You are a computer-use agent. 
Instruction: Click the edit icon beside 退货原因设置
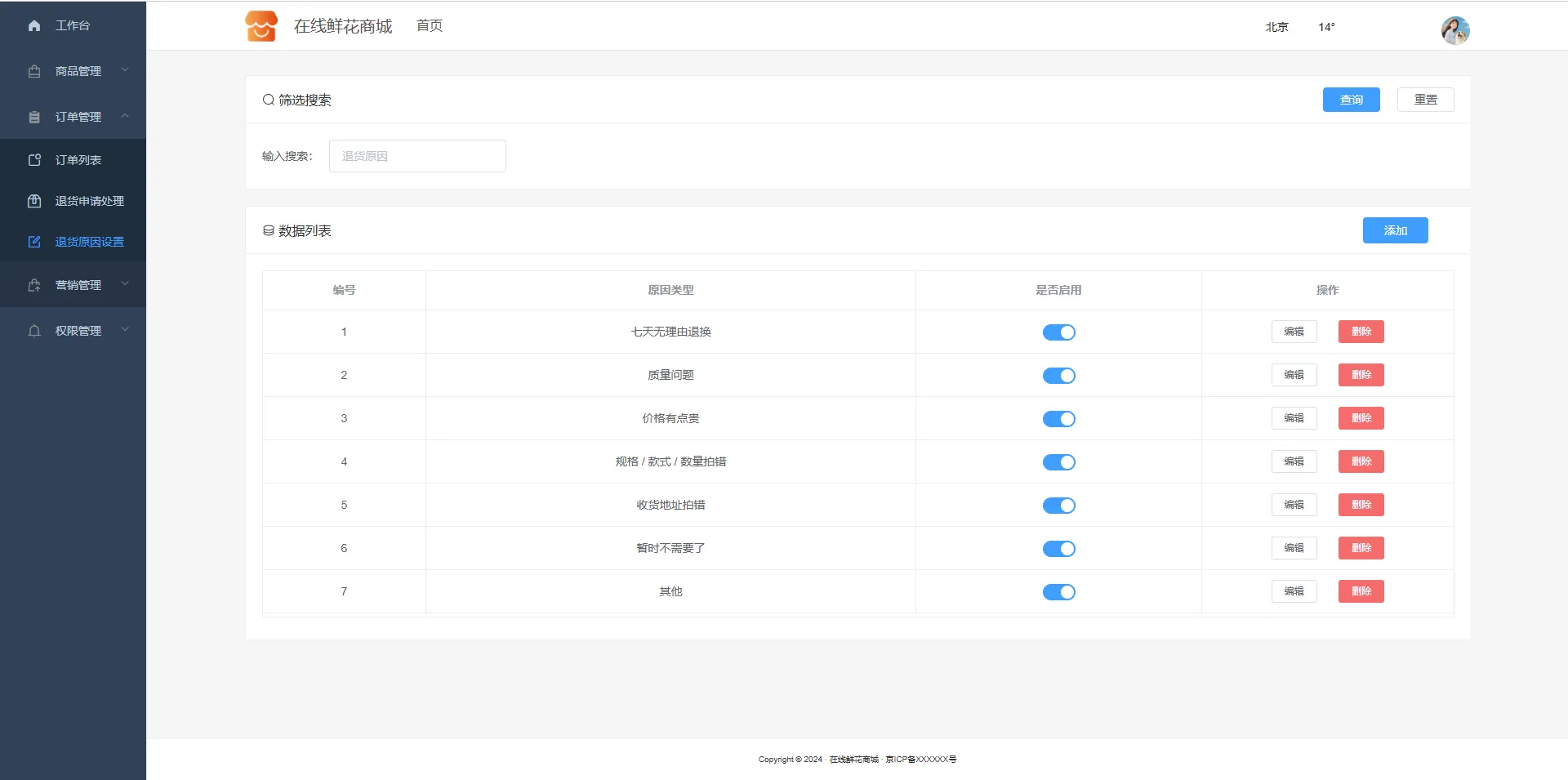coord(34,242)
